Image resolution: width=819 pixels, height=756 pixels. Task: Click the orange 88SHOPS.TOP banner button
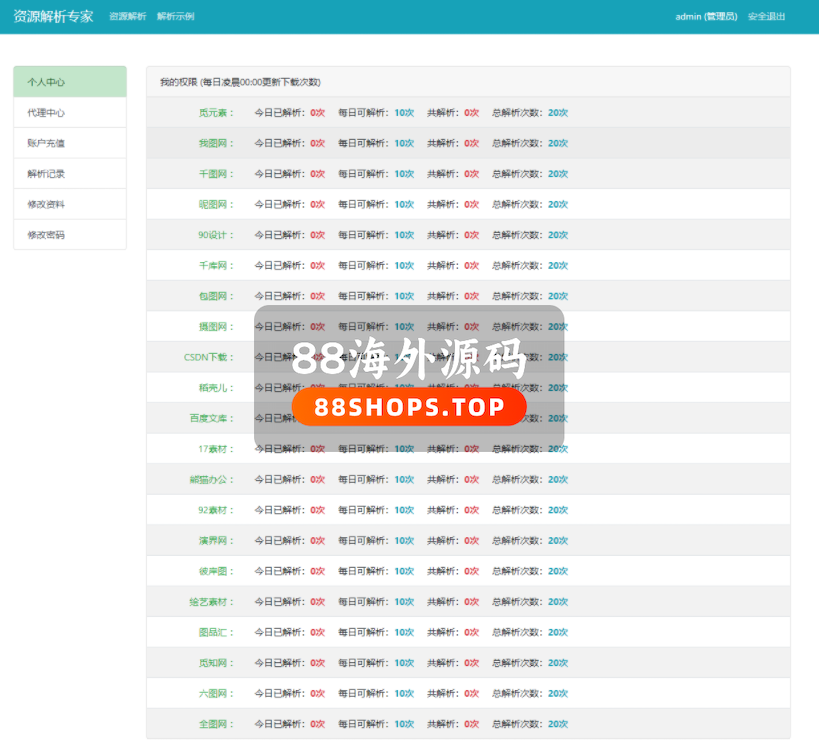[409, 407]
